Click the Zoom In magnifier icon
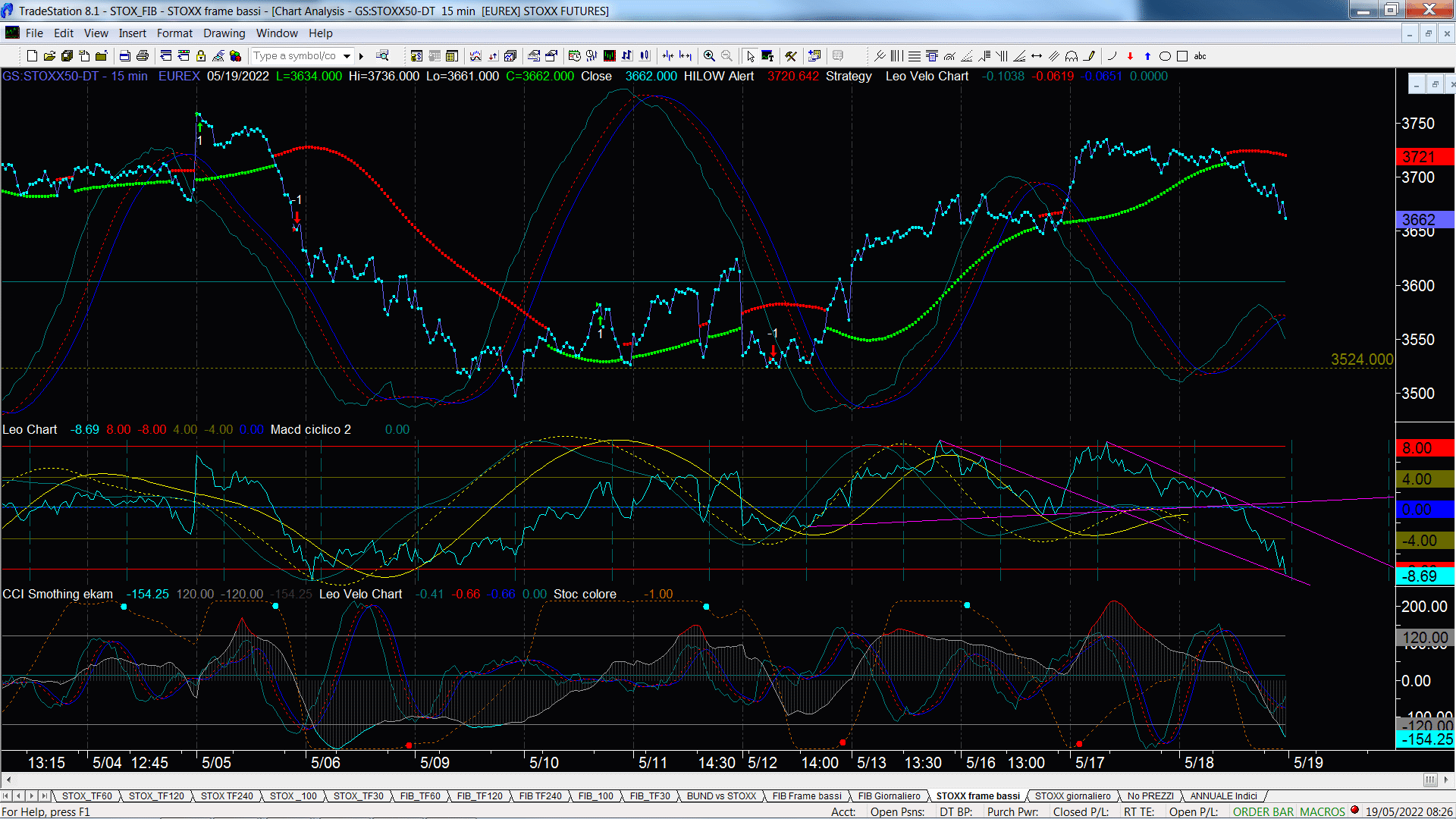Image resolution: width=1456 pixels, height=819 pixels. click(709, 56)
